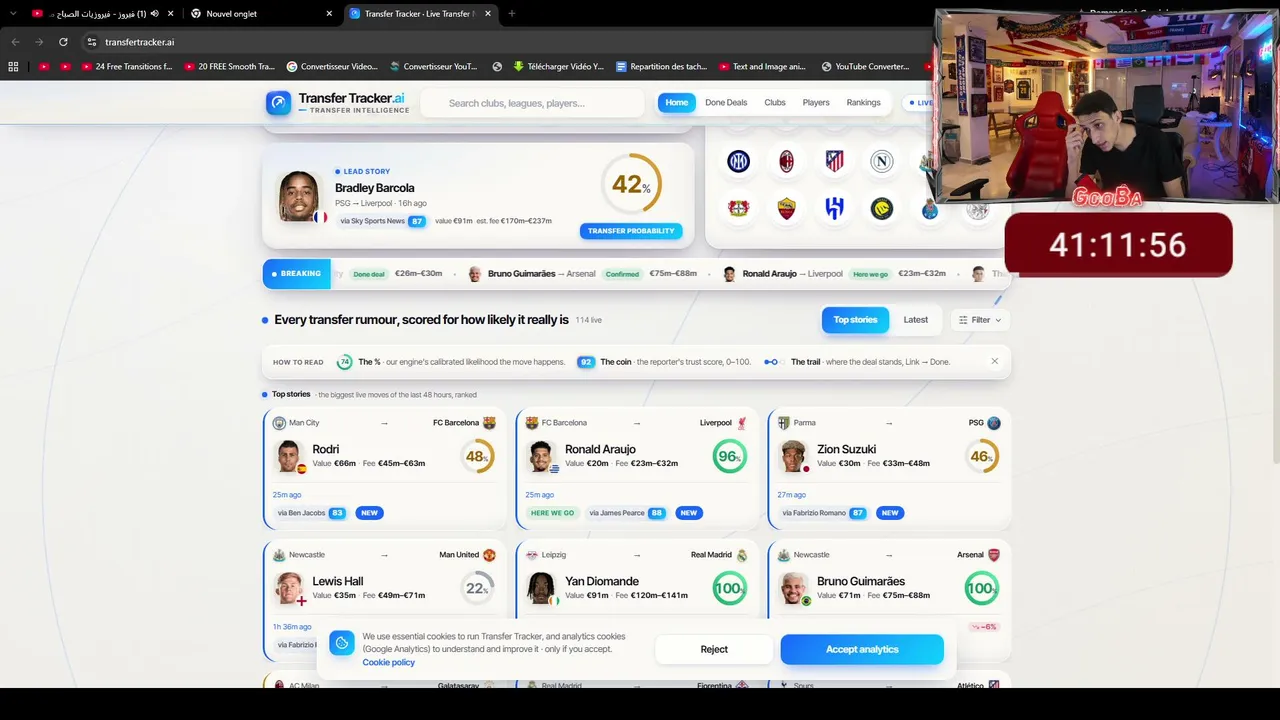Click the via Ben Jacobs source tag
The height and width of the screenshot is (720, 1280).
(x=310, y=513)
